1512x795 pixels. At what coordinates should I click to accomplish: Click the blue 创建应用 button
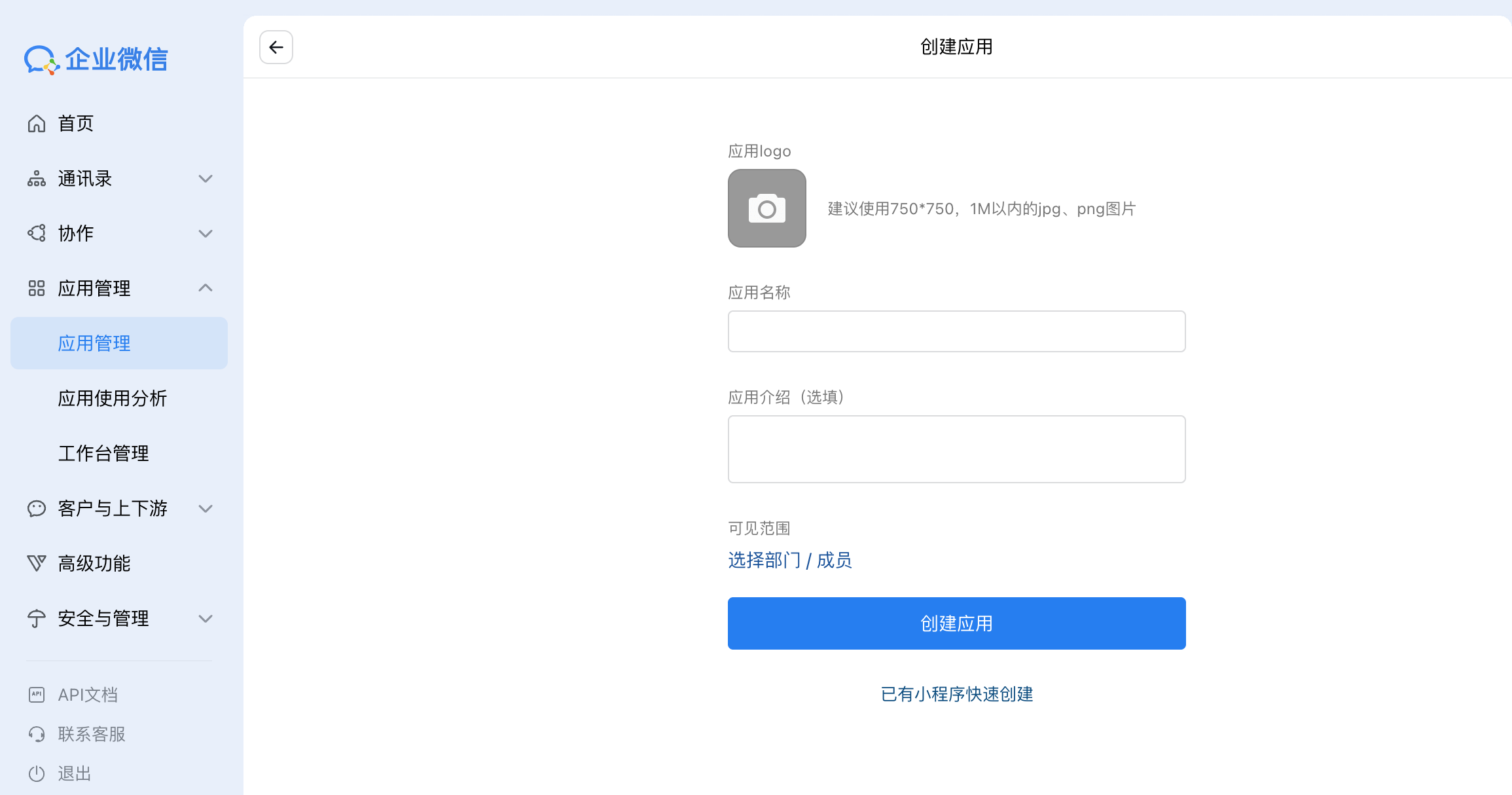(x=956, y=623)
